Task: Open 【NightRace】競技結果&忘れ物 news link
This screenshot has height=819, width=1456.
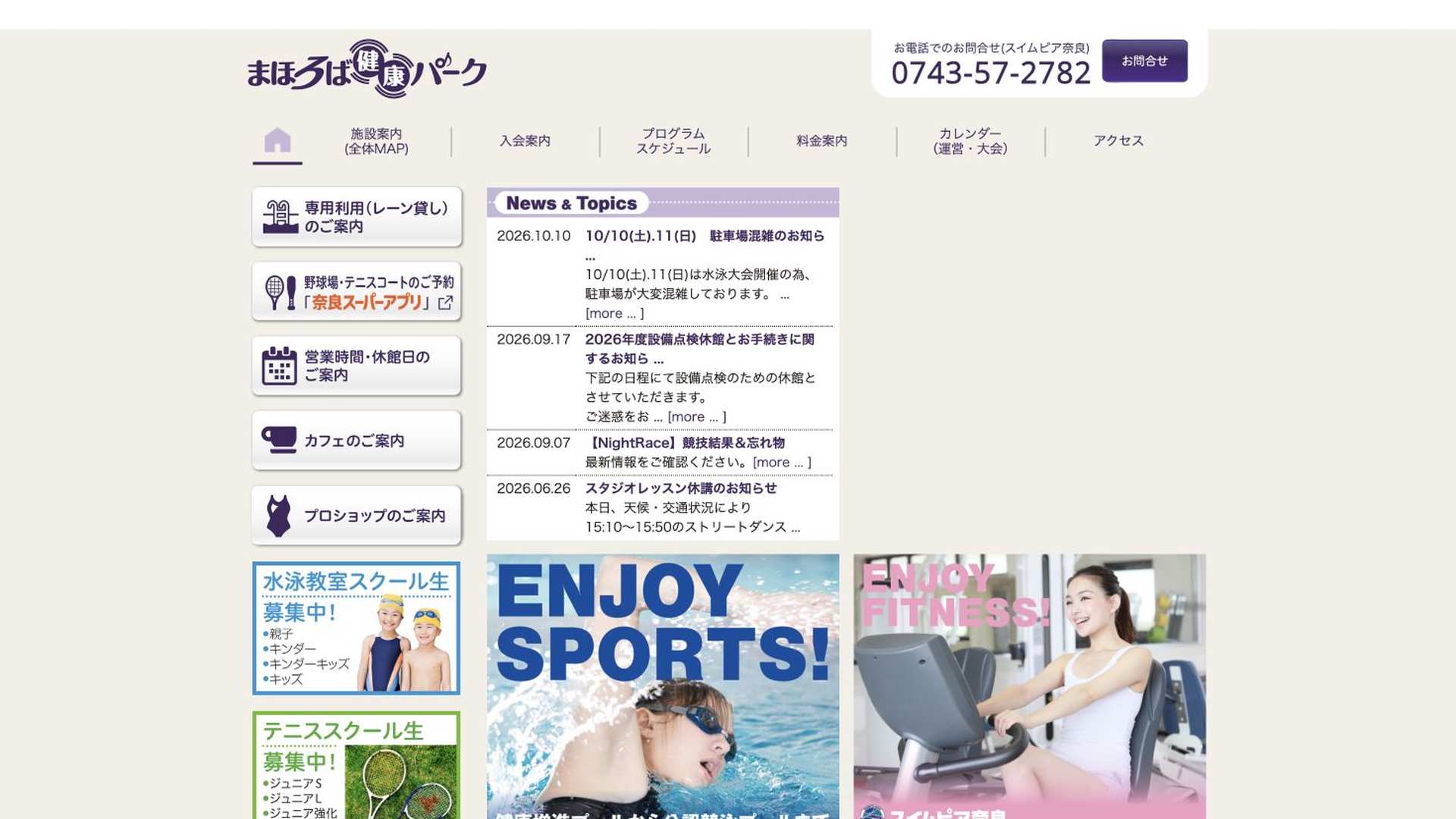Action: [685, 443]
